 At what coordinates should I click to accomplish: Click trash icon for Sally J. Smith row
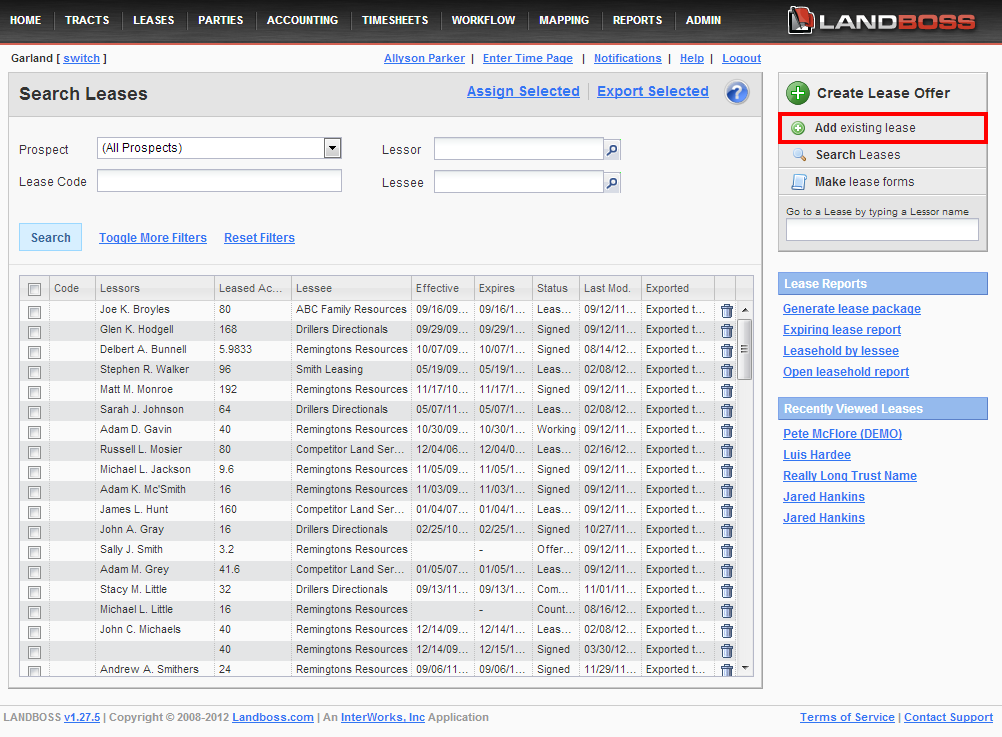pos(727,551)
